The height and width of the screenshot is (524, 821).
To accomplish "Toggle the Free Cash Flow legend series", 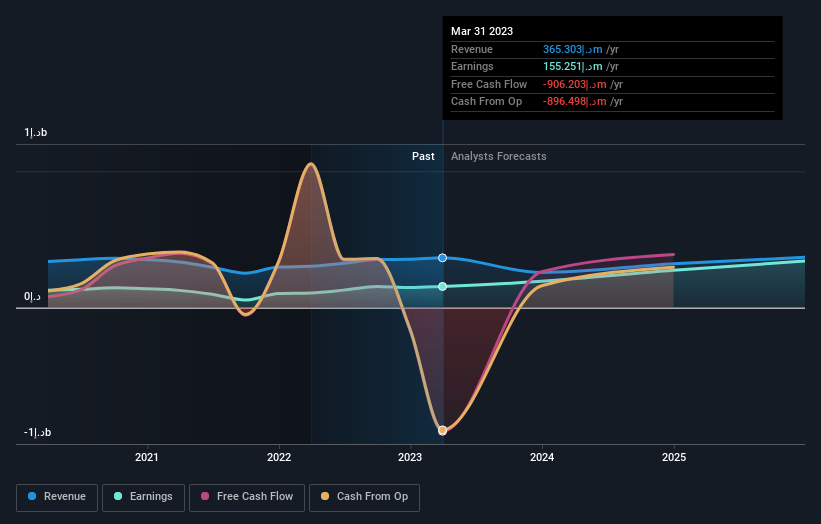I will tap(247, 497).
